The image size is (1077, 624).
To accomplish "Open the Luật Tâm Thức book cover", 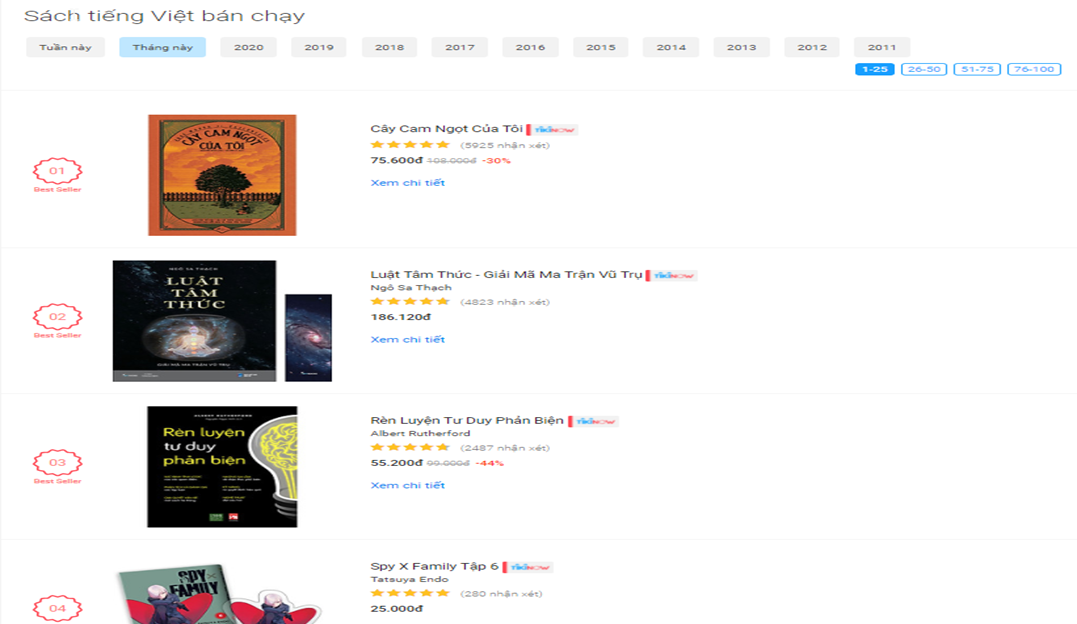I will pyautogui.click(x=194, y=321).
